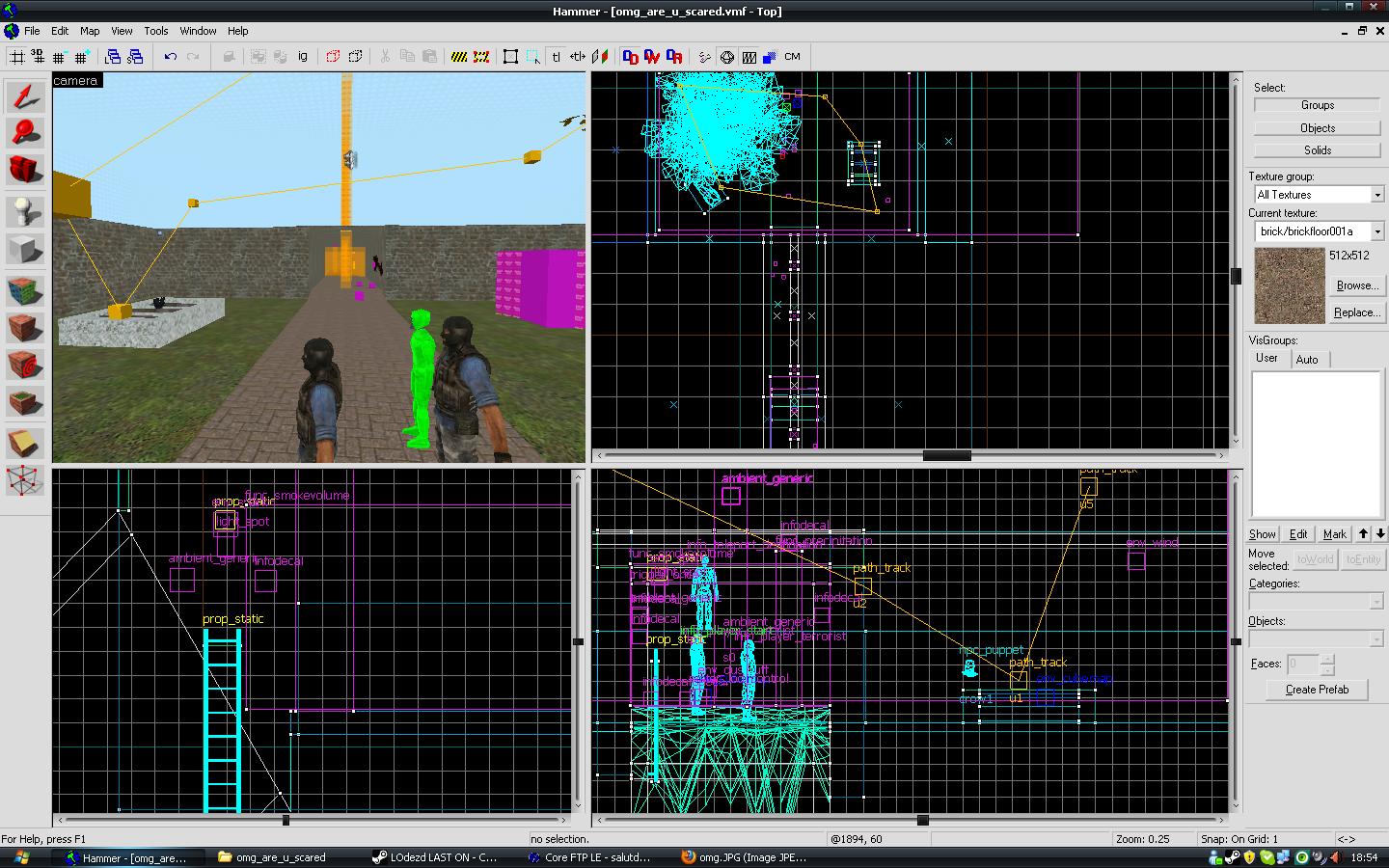This screenshot has width=1389, height=868.
Task: Click the Replace... texture button
Action: pyautogui.click(x=1356, y=312)
